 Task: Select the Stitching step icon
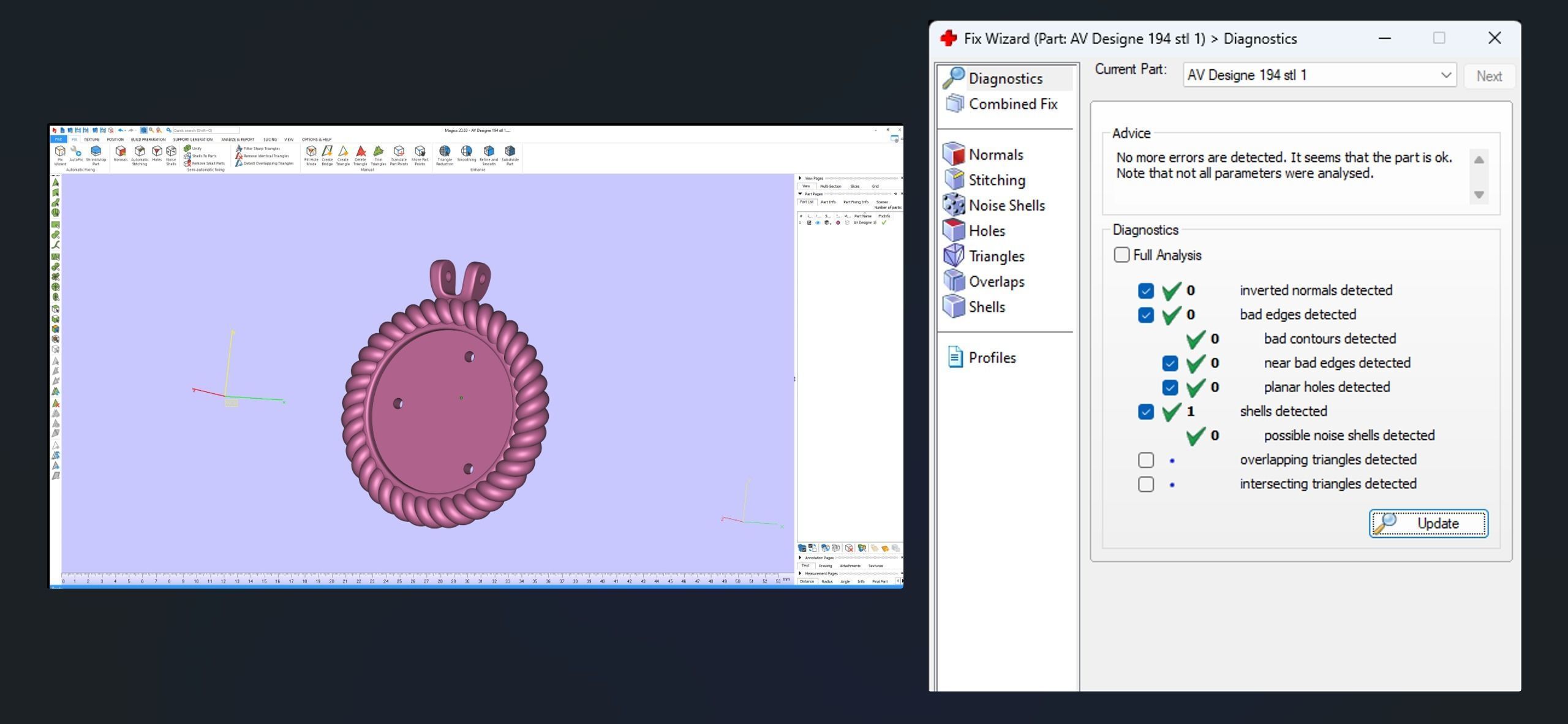click(x=954, y=179)
